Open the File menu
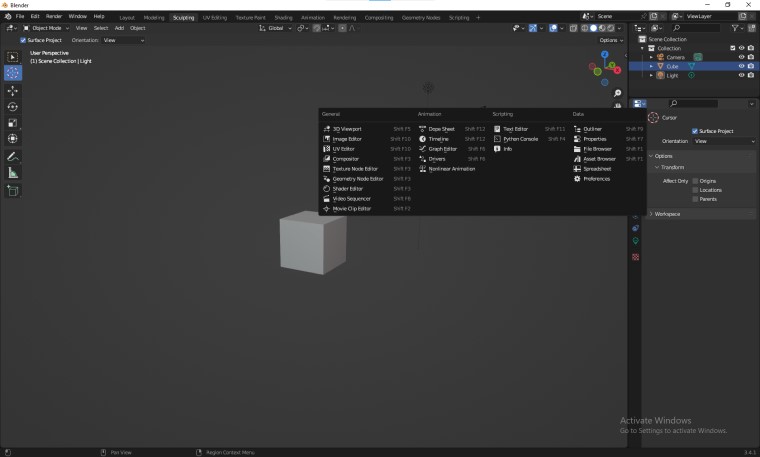This screenshot has width=760, height=457. pyautogui.click(x=20, y=16)
